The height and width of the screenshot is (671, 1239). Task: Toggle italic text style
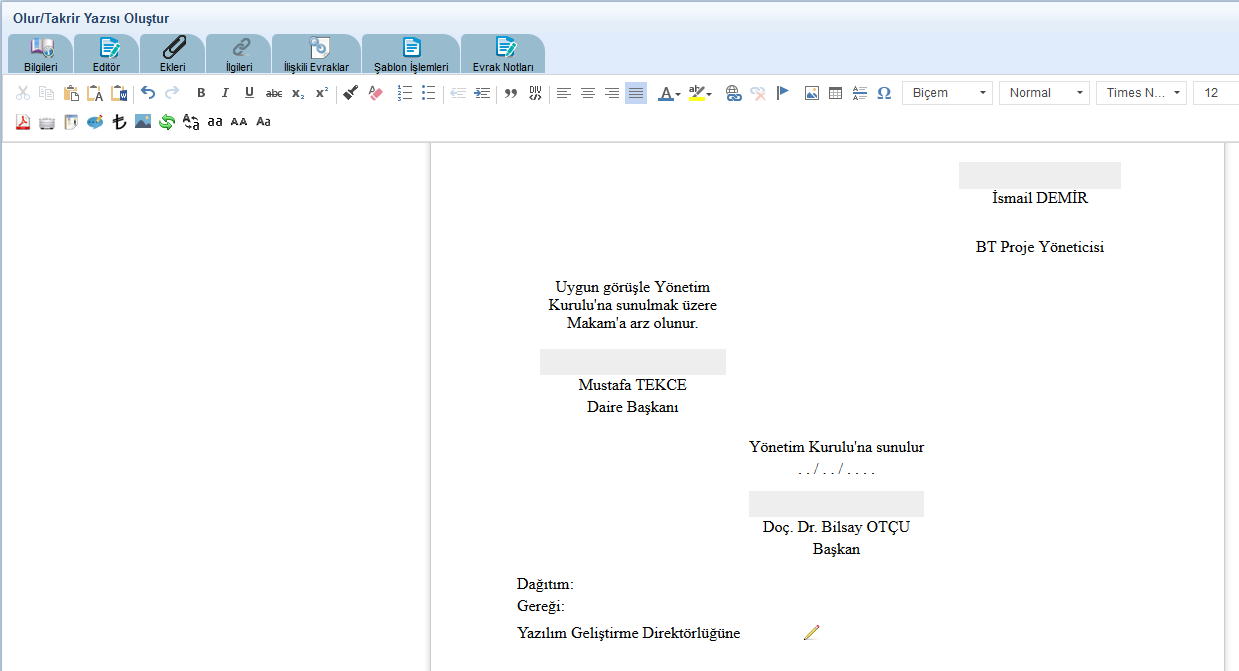[225, 93]
